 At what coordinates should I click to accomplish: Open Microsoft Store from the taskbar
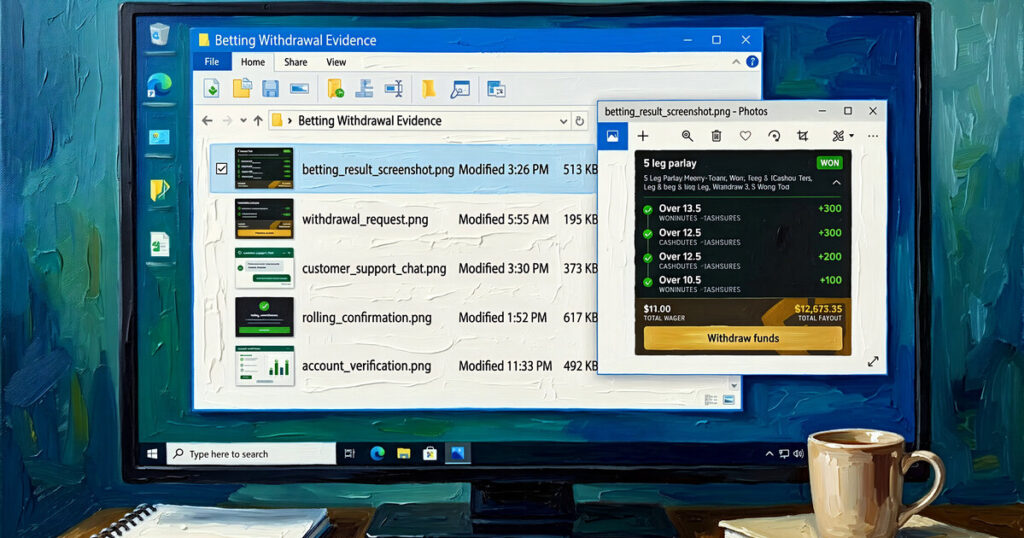(x=430, y=454)
